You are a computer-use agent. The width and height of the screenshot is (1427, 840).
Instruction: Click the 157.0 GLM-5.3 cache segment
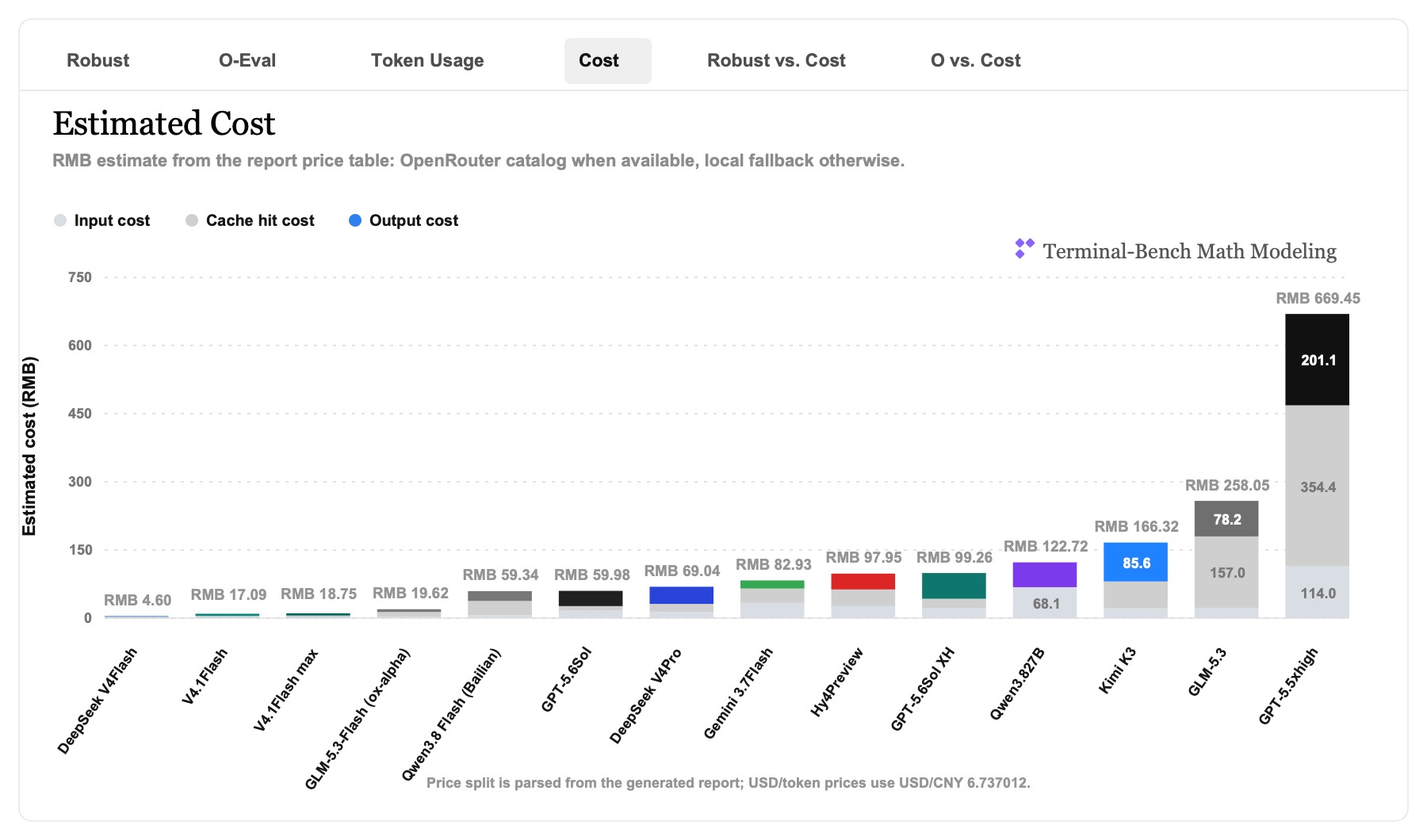click(1226, 572)
